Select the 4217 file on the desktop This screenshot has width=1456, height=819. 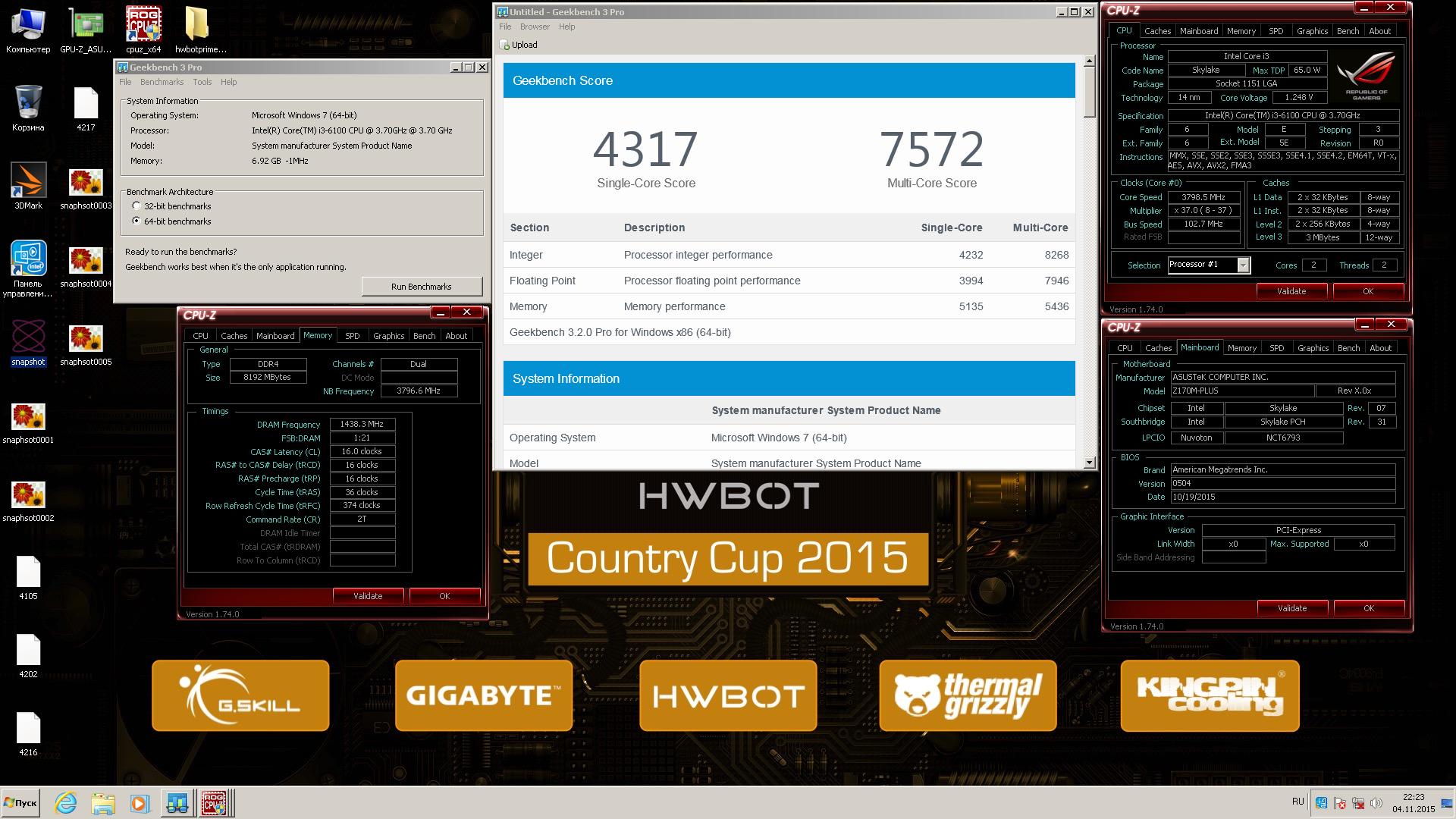(x=86, y=108)
